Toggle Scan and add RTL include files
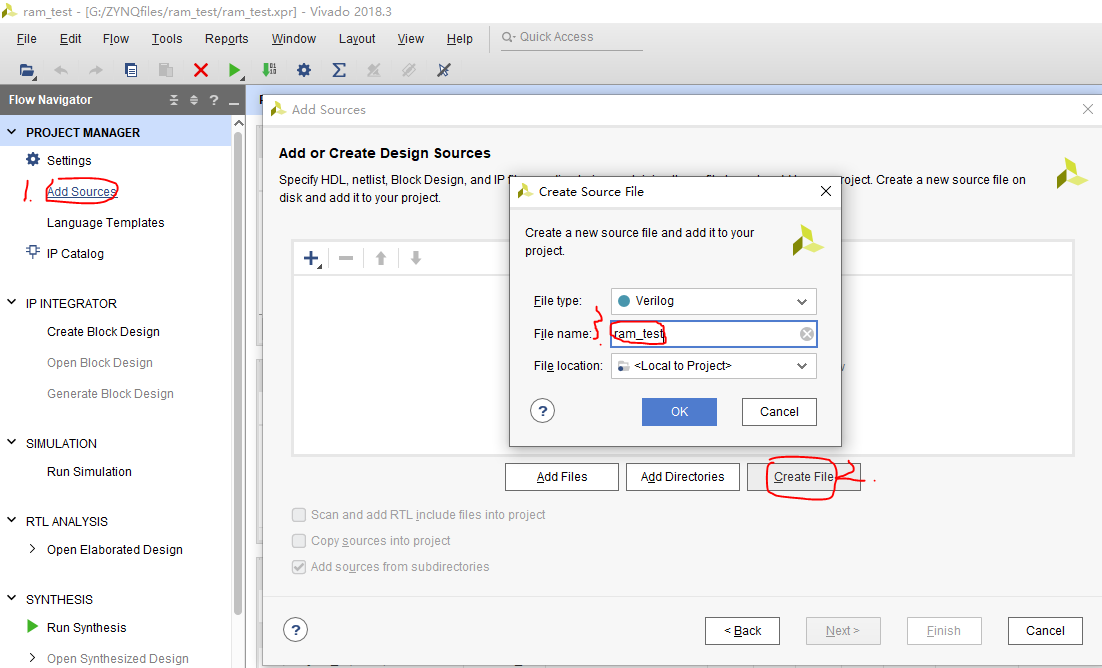 pyautogui.click(x=299, y=515)
